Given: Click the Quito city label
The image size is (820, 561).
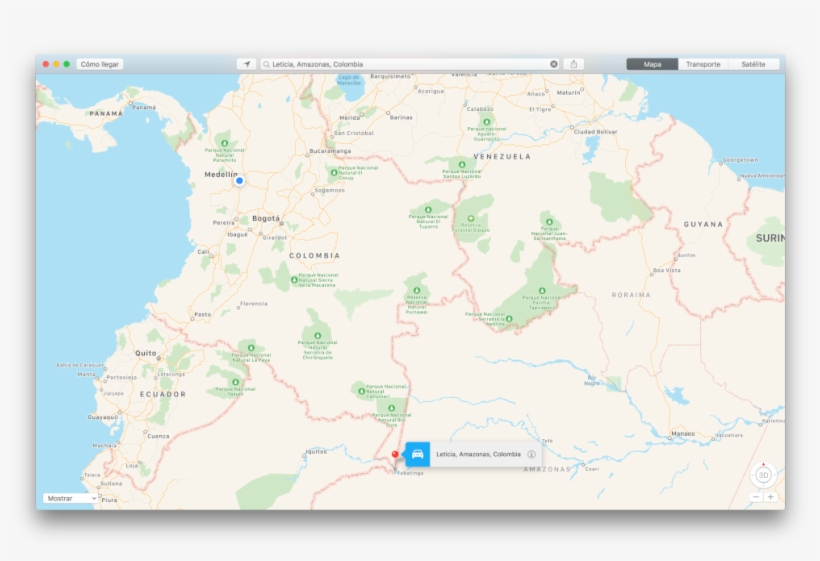Looking at the screenshot, I should click(x=145, y=353).
